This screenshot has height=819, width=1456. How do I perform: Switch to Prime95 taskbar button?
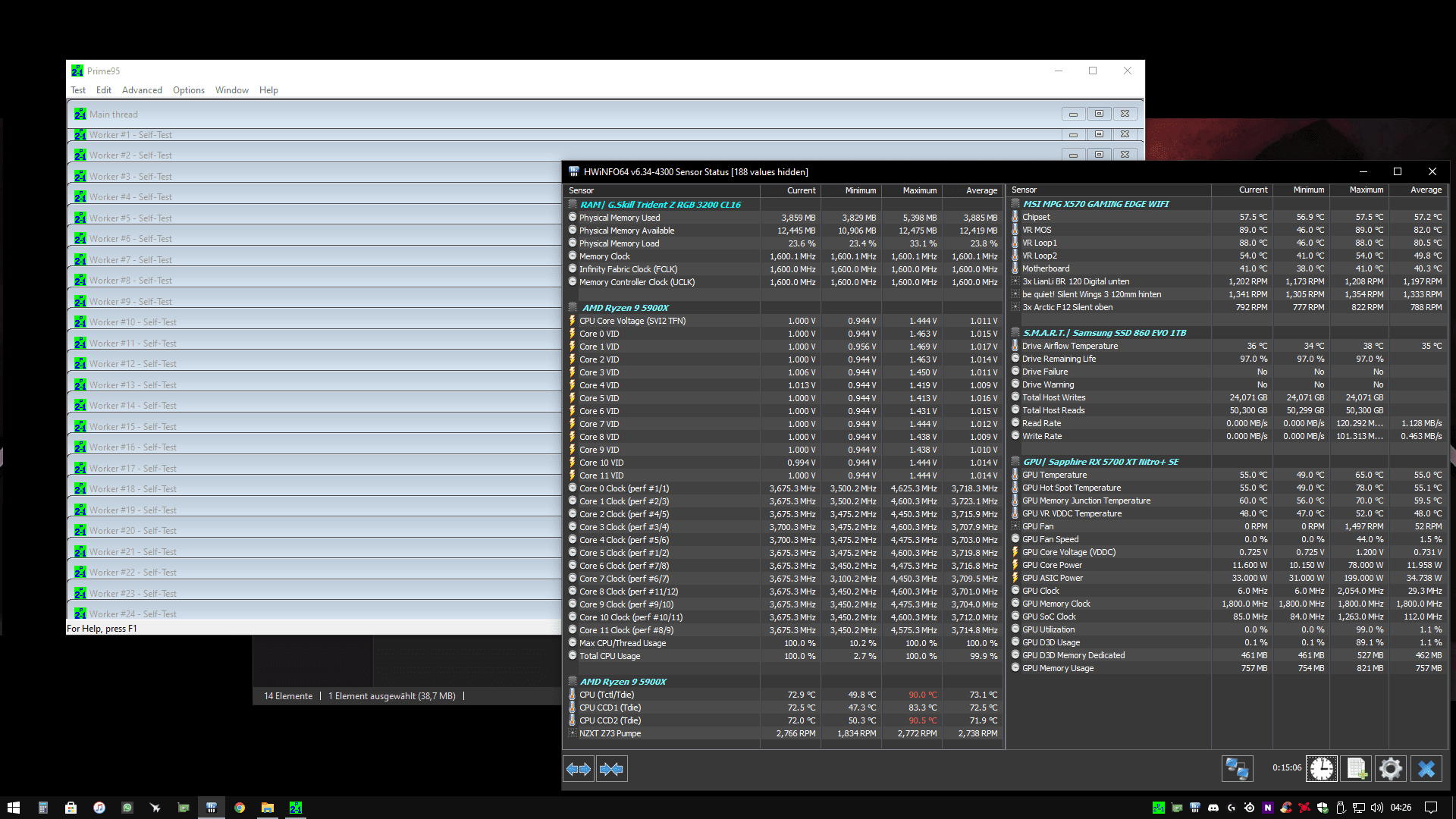296,808
